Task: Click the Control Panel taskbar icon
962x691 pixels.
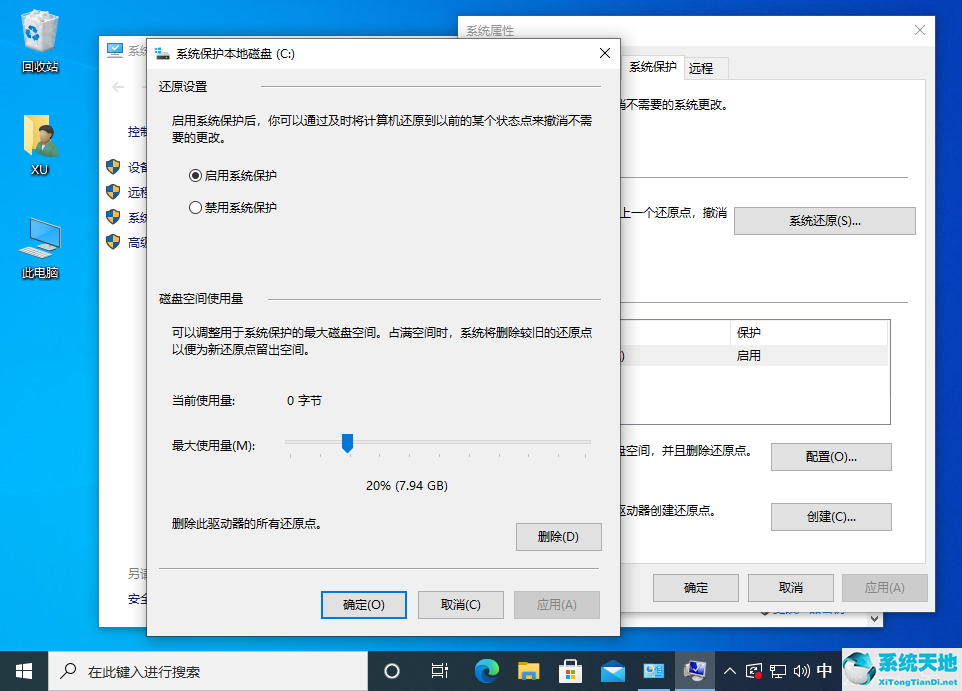Action: [653, 671]
